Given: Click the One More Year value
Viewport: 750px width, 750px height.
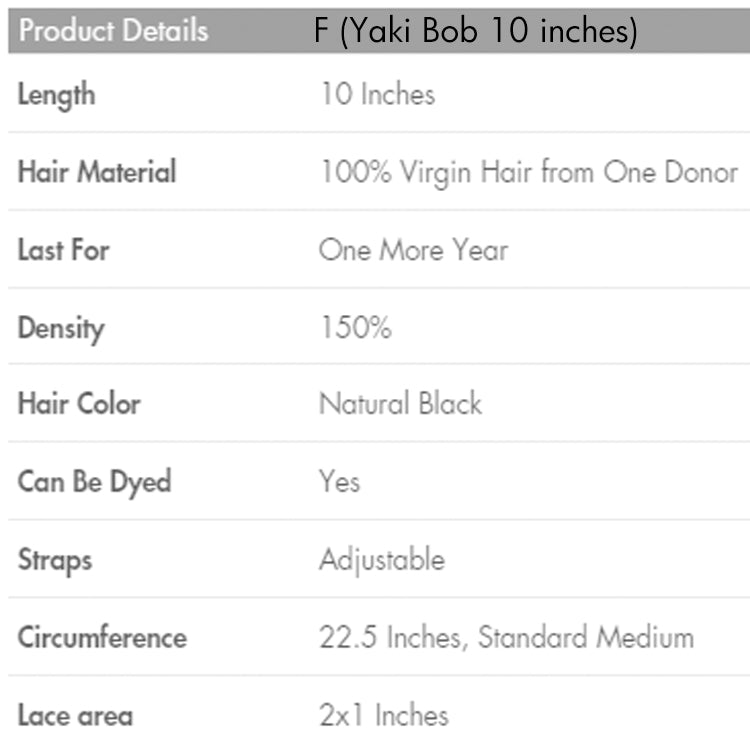Looking at the screenshot, I should [x=413, y=249].
